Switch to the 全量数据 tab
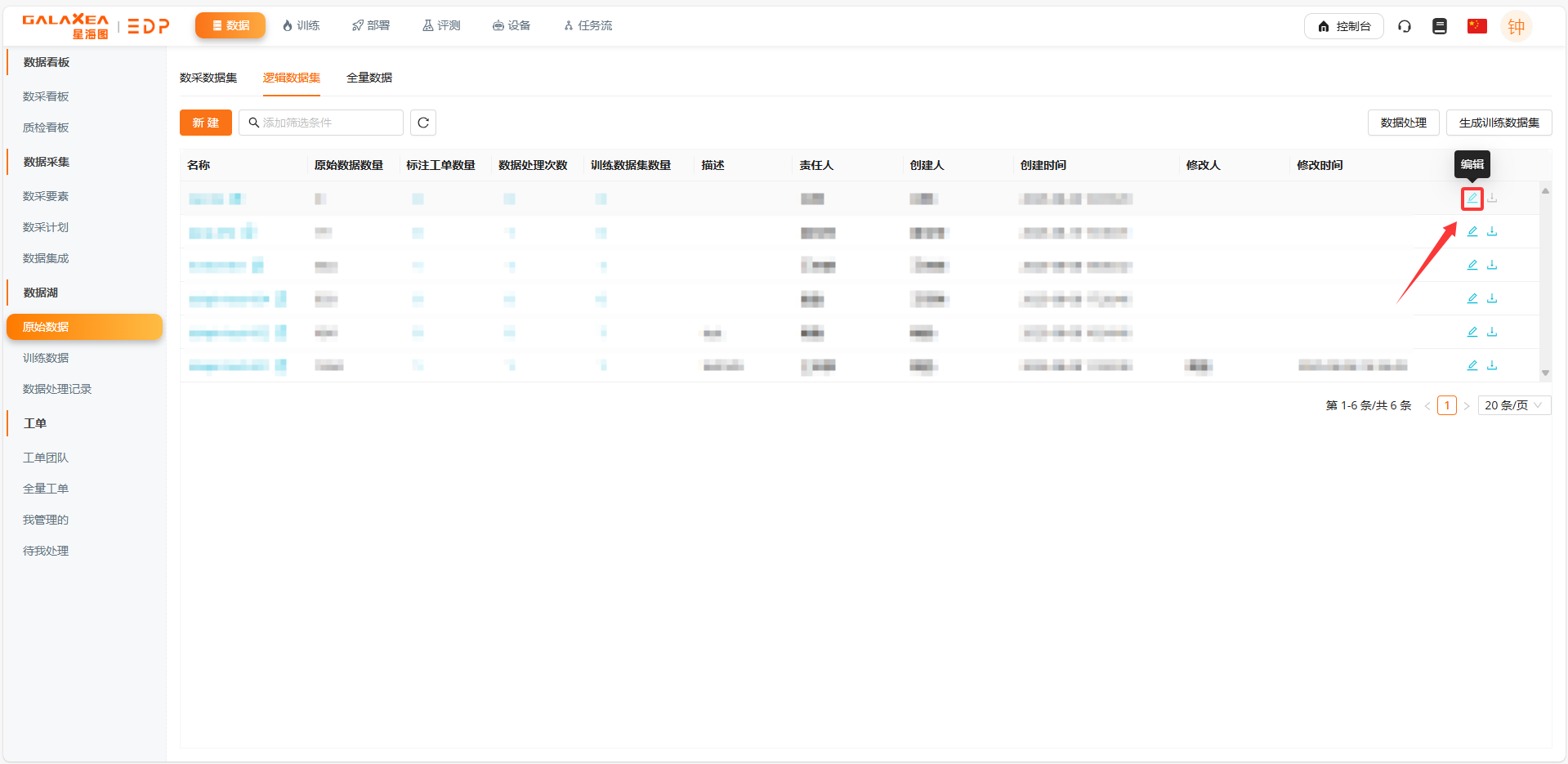Screen dimensions: 1568x764 (x=369, y=78)
